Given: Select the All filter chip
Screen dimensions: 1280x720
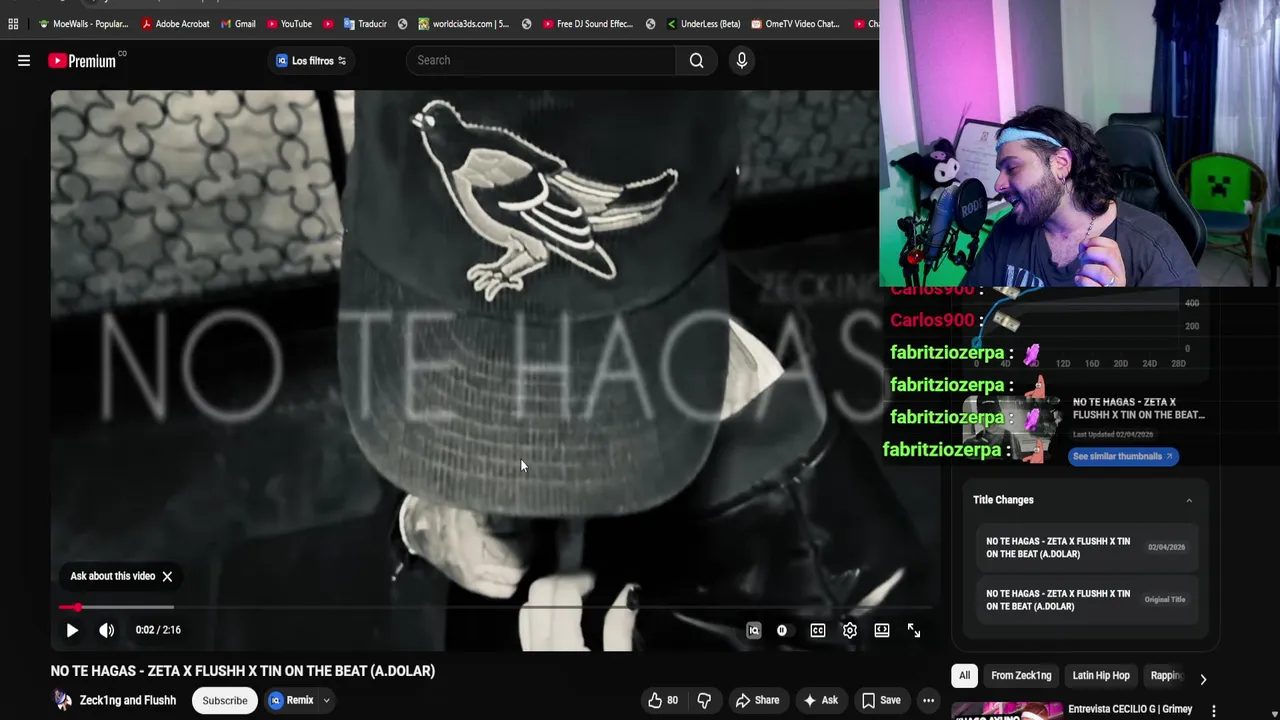Looking at the screenshot, I should click(964, 676).
